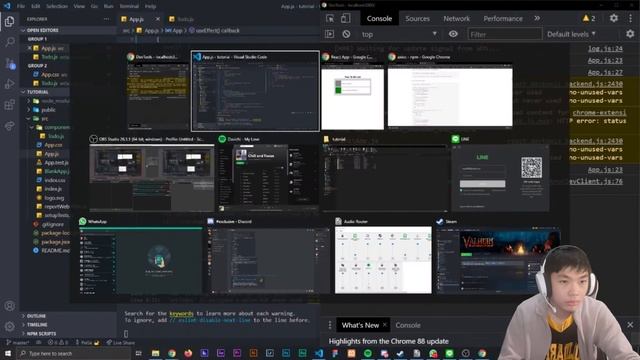This screenshot has width=640, height=360.
Task: Open the DevTools drawer kebab menu
Action: pos(330,325)
